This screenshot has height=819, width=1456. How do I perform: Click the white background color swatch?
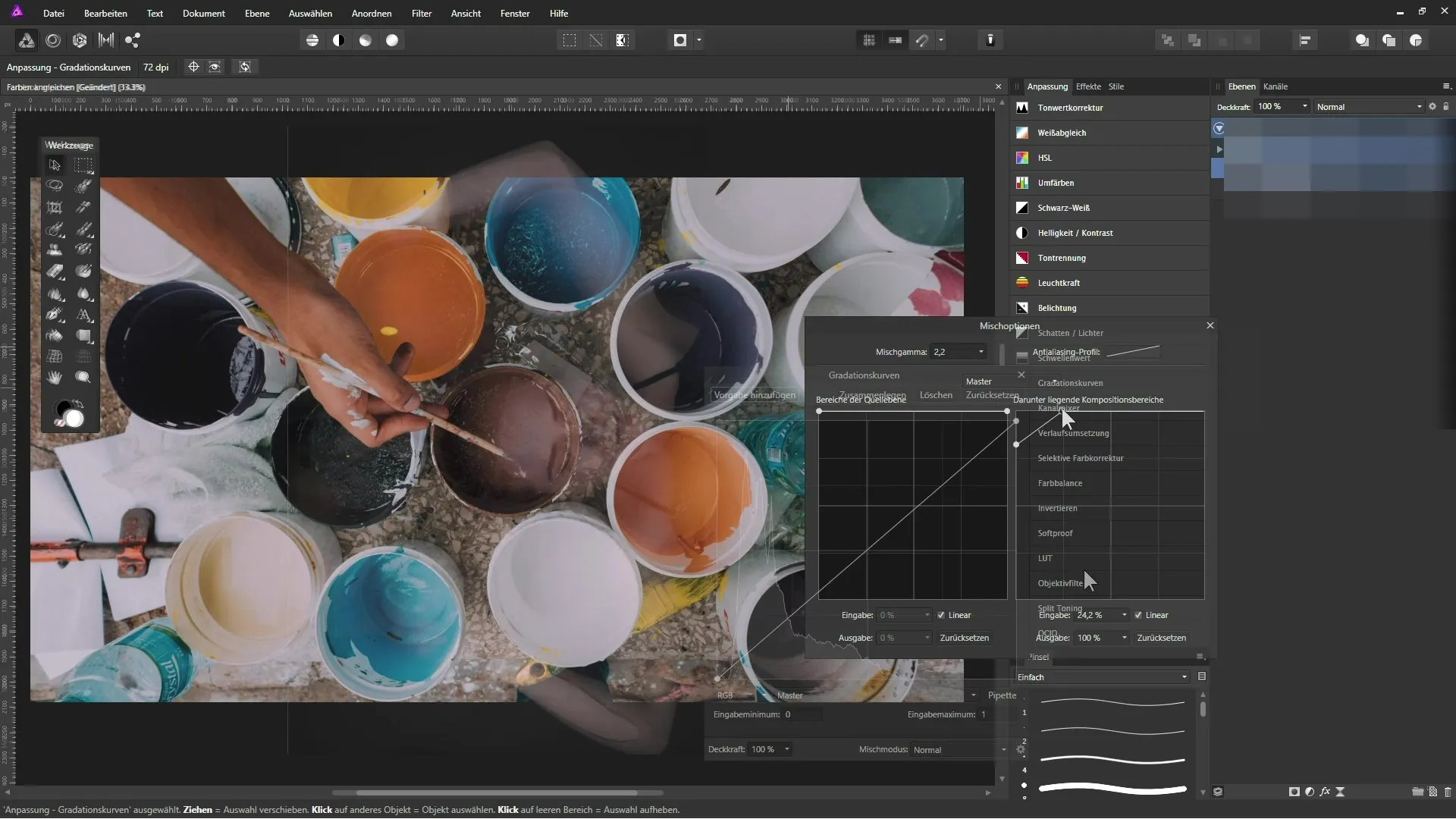click(x=74, y=419)
